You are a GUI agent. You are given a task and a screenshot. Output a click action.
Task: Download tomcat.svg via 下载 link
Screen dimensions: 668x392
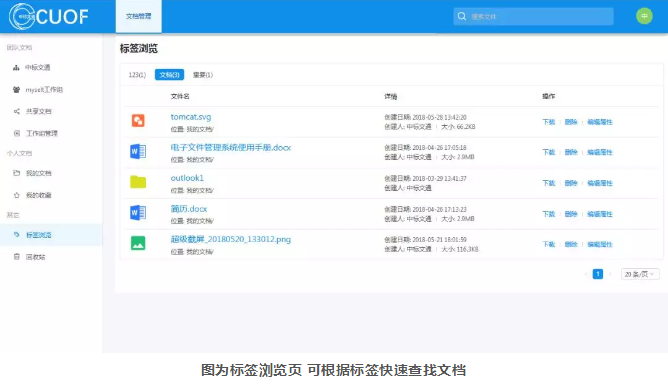click(549, 122)
